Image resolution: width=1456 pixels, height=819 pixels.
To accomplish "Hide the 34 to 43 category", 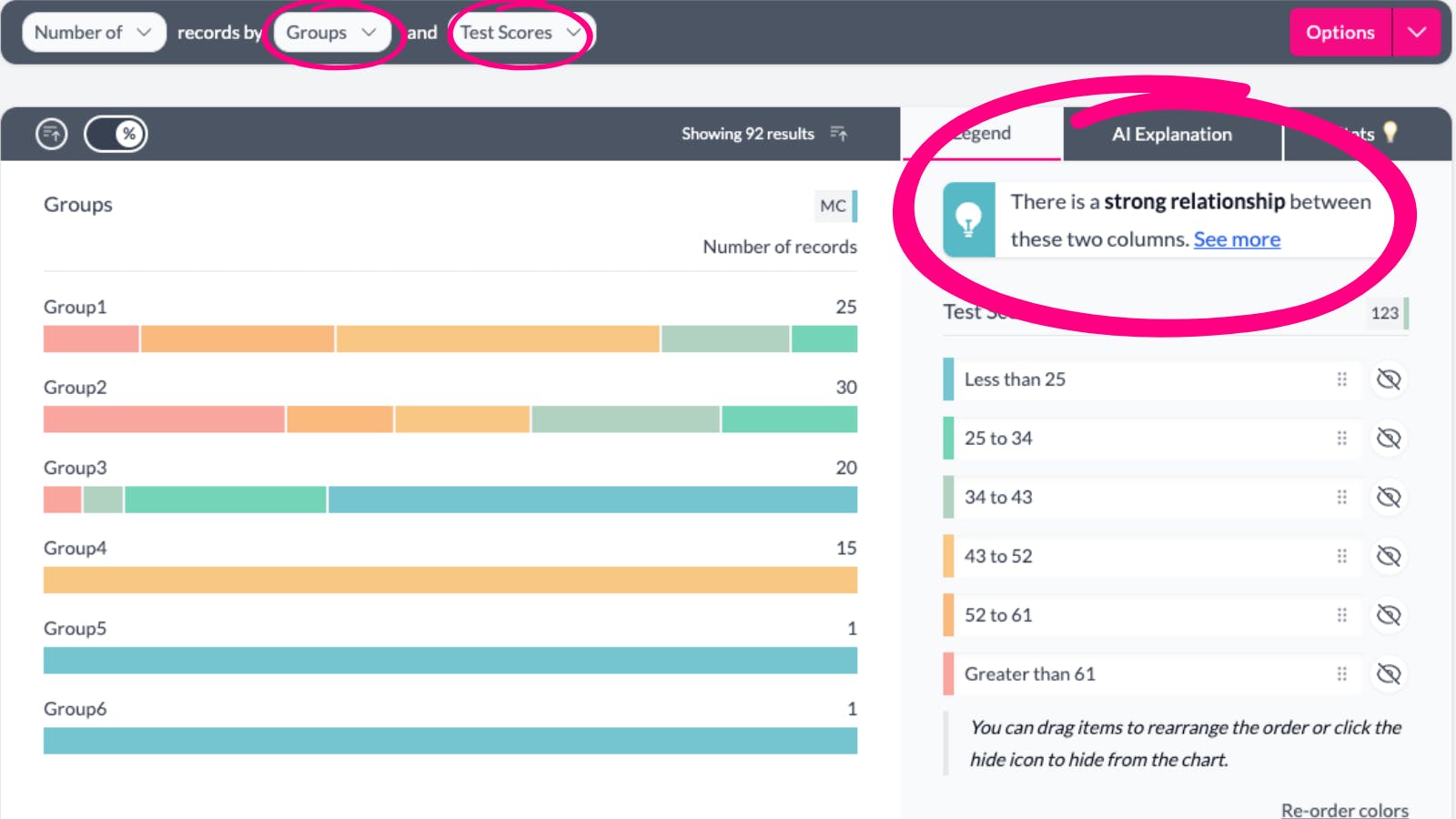I will coord(1389,497).
